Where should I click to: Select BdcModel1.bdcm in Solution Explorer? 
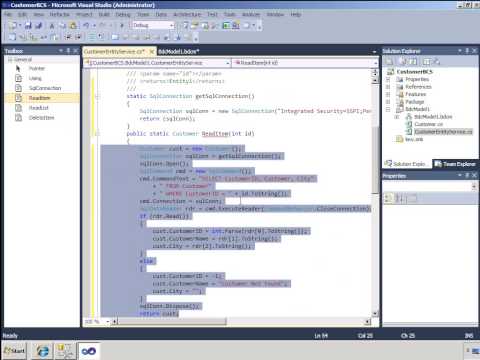[x=433, y=117]
